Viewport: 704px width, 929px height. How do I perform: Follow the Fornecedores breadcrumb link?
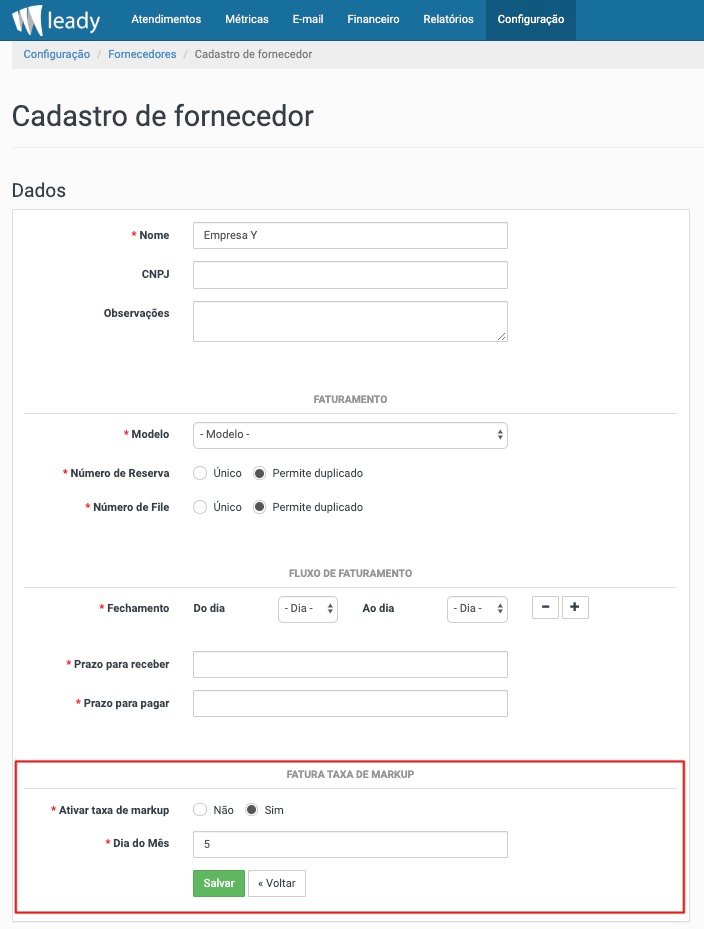click(x=142, y=54)
